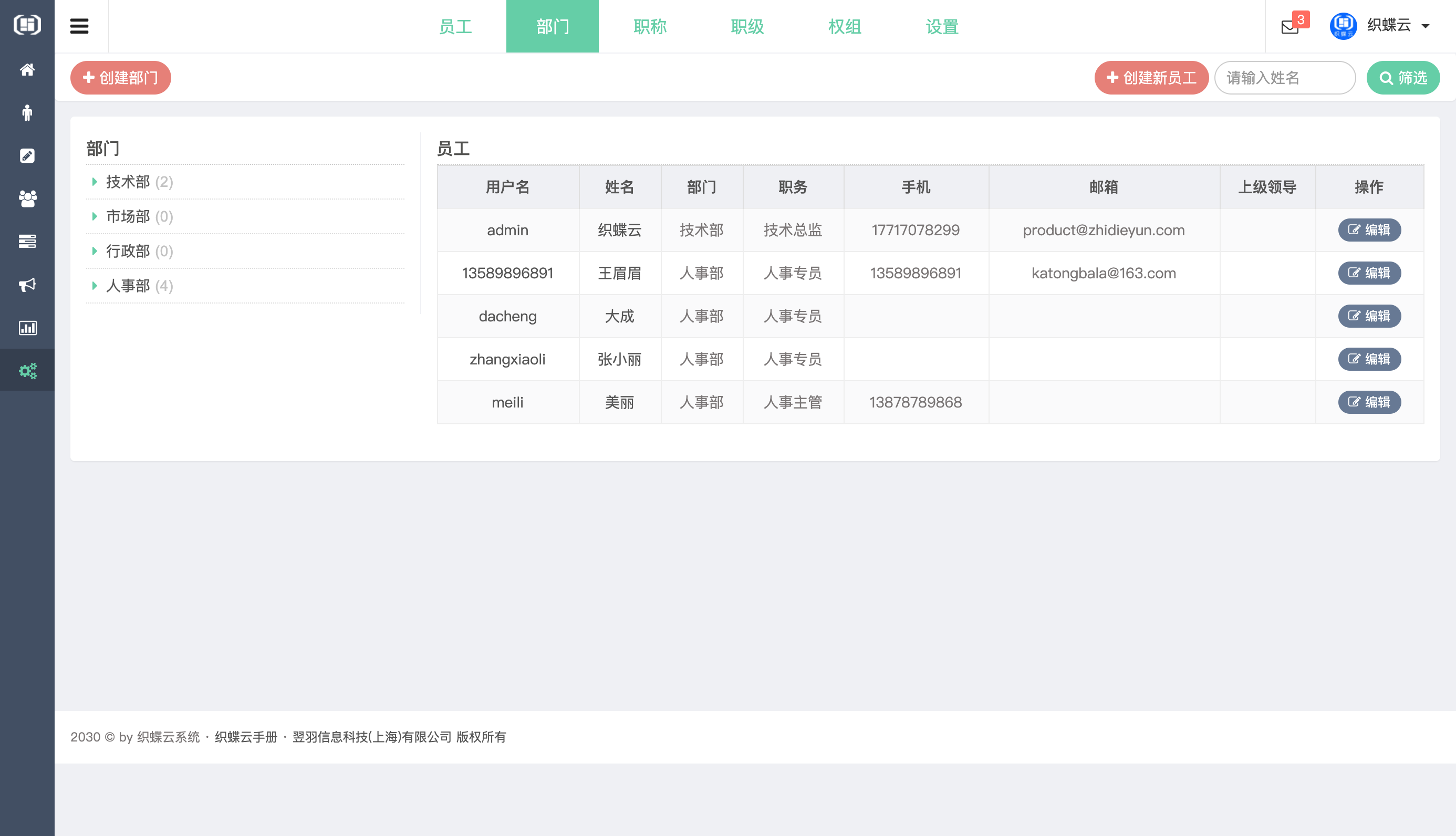Click 编辑 on the admin row
The width and height of the screenshot is (1456, 836).
[1369, 229]
